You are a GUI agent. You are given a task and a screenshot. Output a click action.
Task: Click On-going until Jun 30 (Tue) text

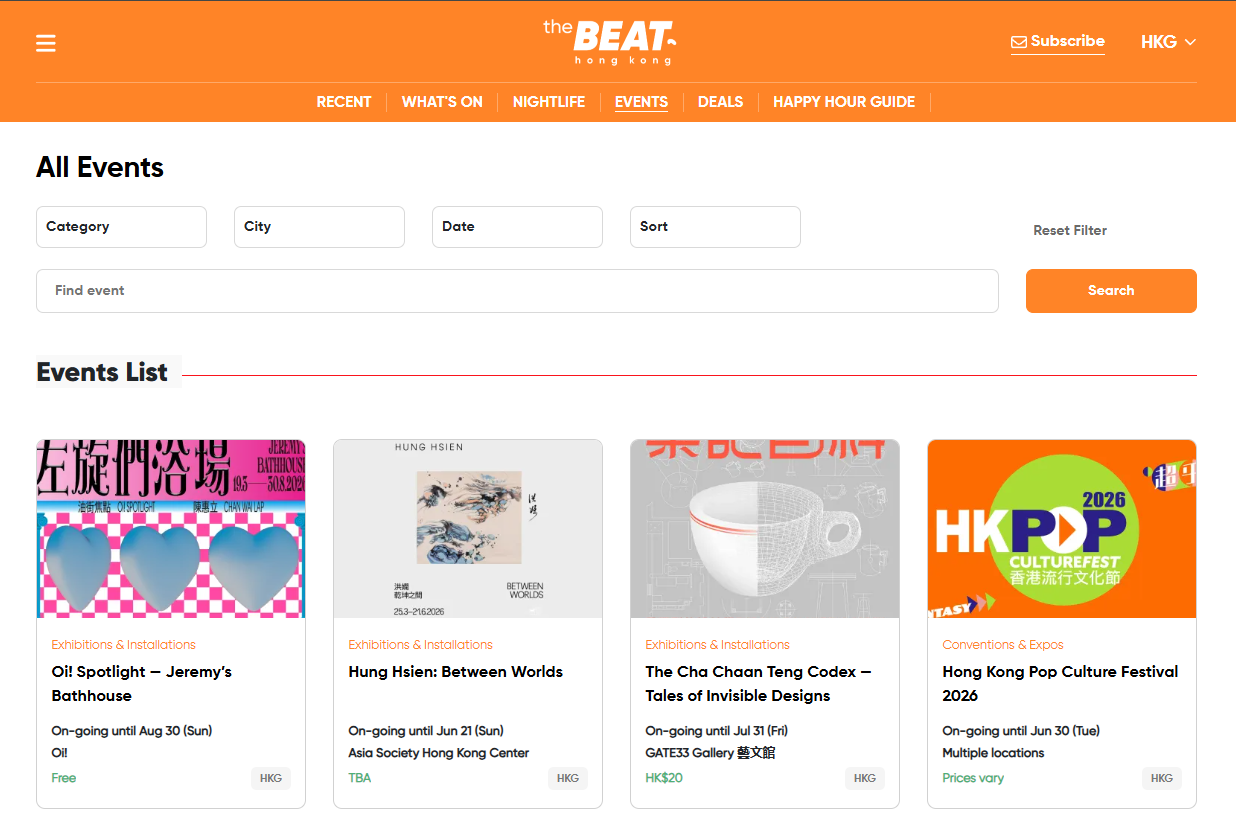pyautogui.click(x=1021, y=731)
